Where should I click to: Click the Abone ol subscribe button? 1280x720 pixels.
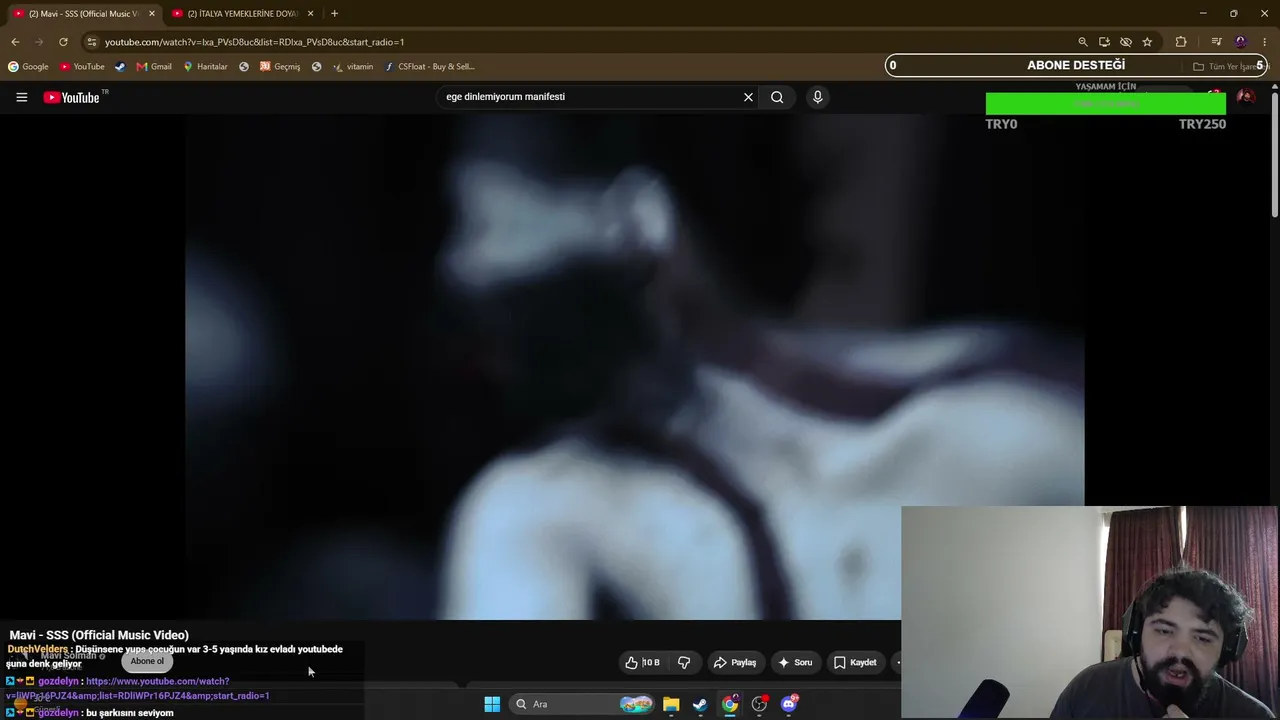(x=147, y=661)
